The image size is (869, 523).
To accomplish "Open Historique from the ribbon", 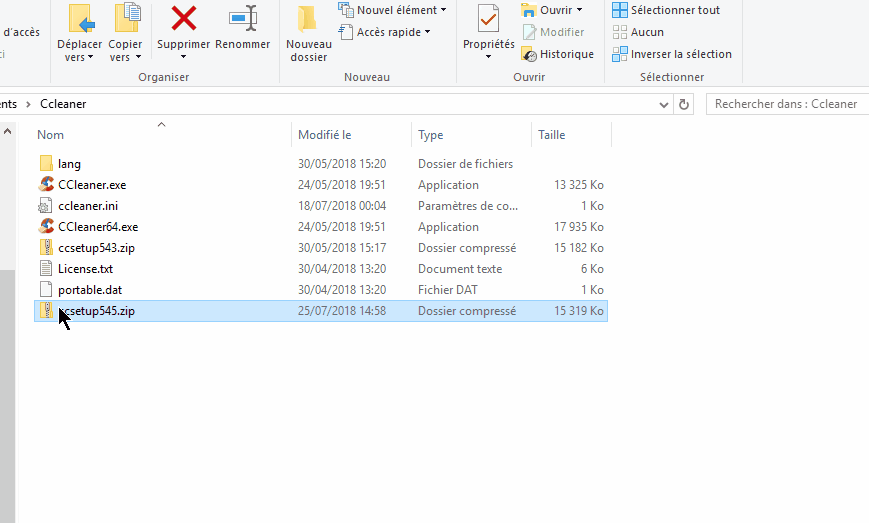I will tap(558, 54).
